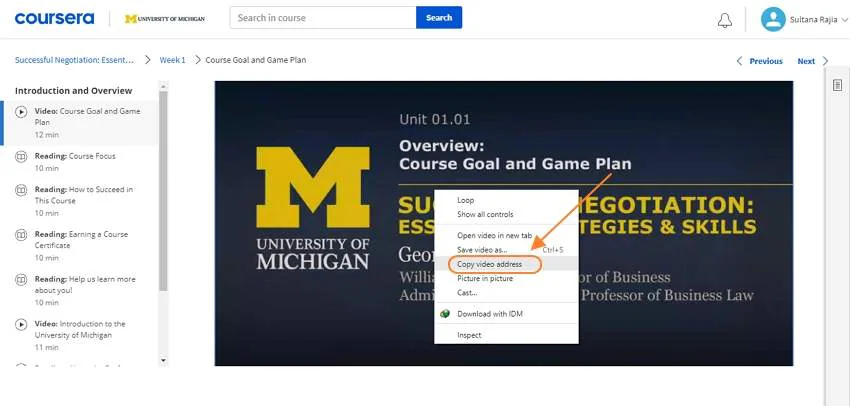Click reading icon beside Course Focus

21,157
